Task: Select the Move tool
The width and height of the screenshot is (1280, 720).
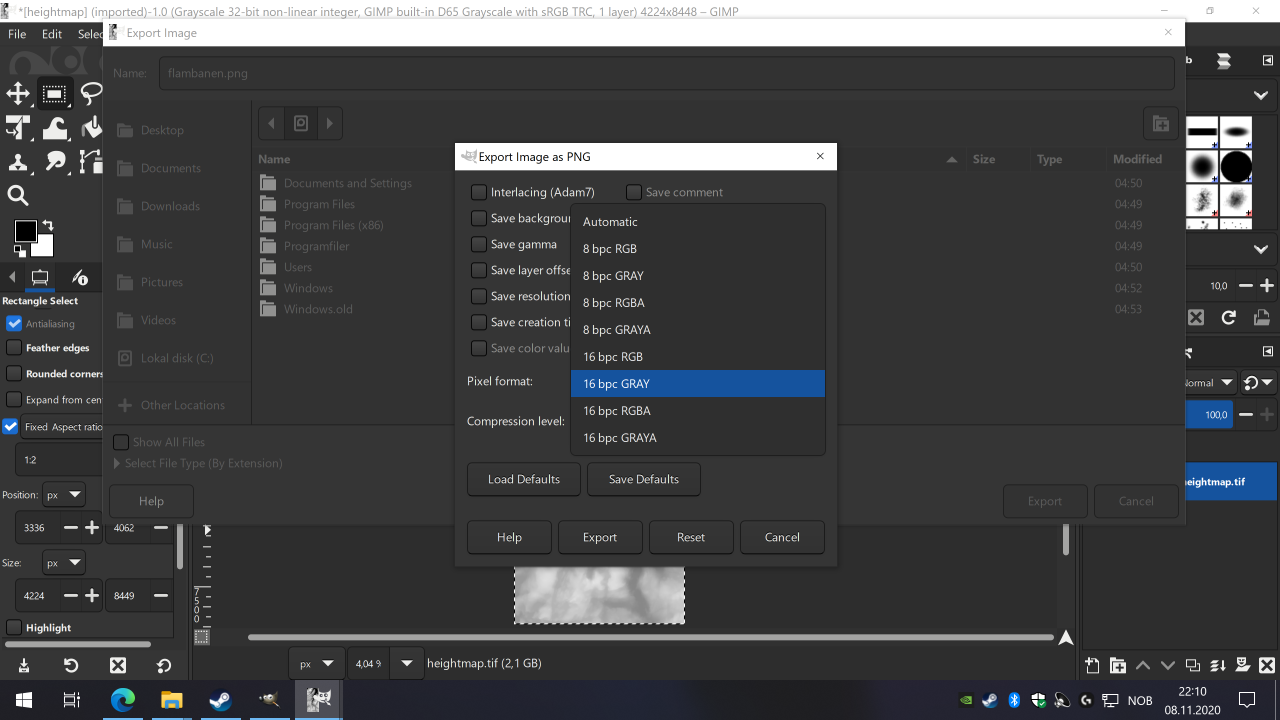Action: [x=18, y=94]
